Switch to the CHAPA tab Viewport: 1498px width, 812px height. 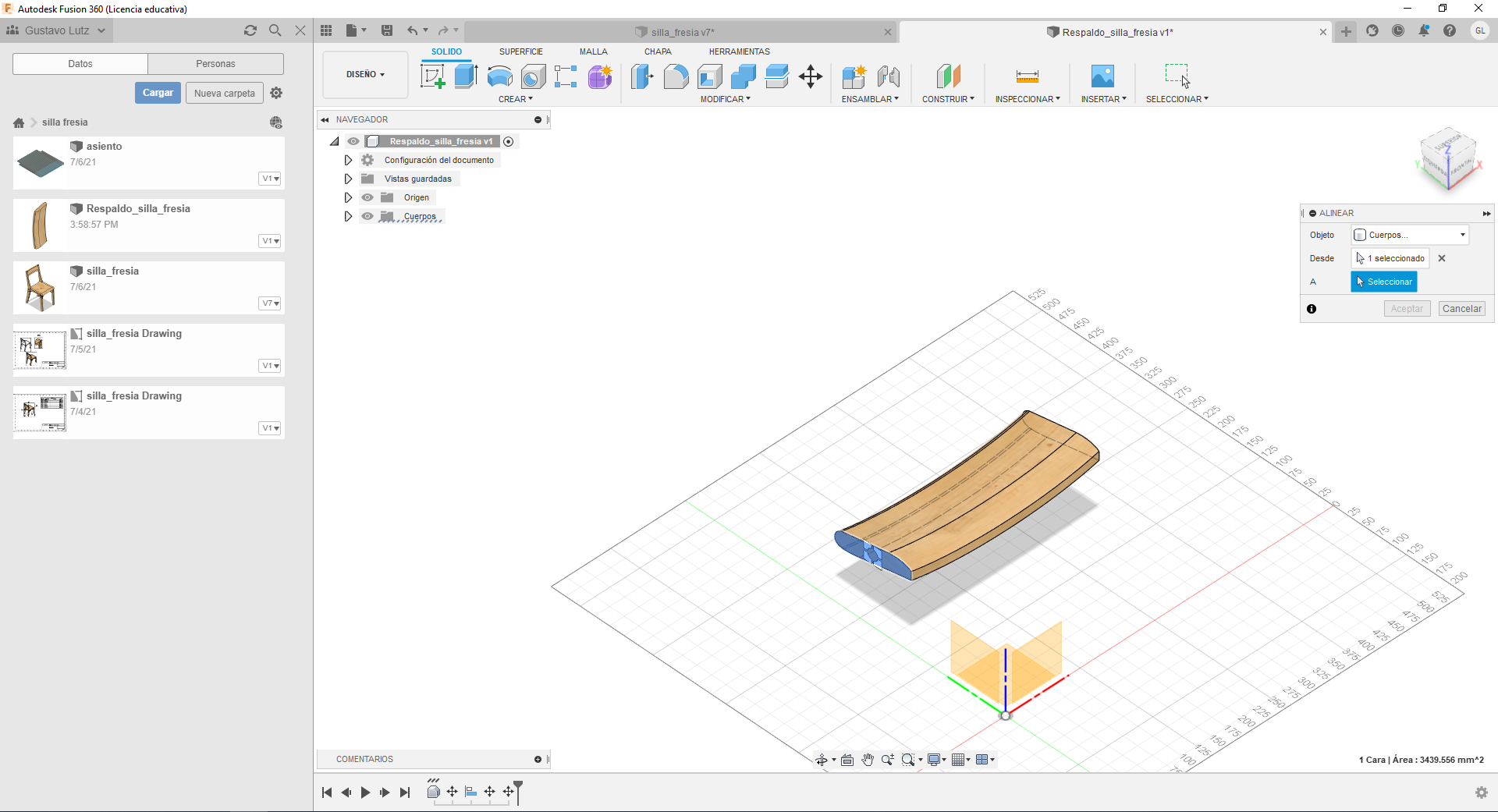pos(658,51)
